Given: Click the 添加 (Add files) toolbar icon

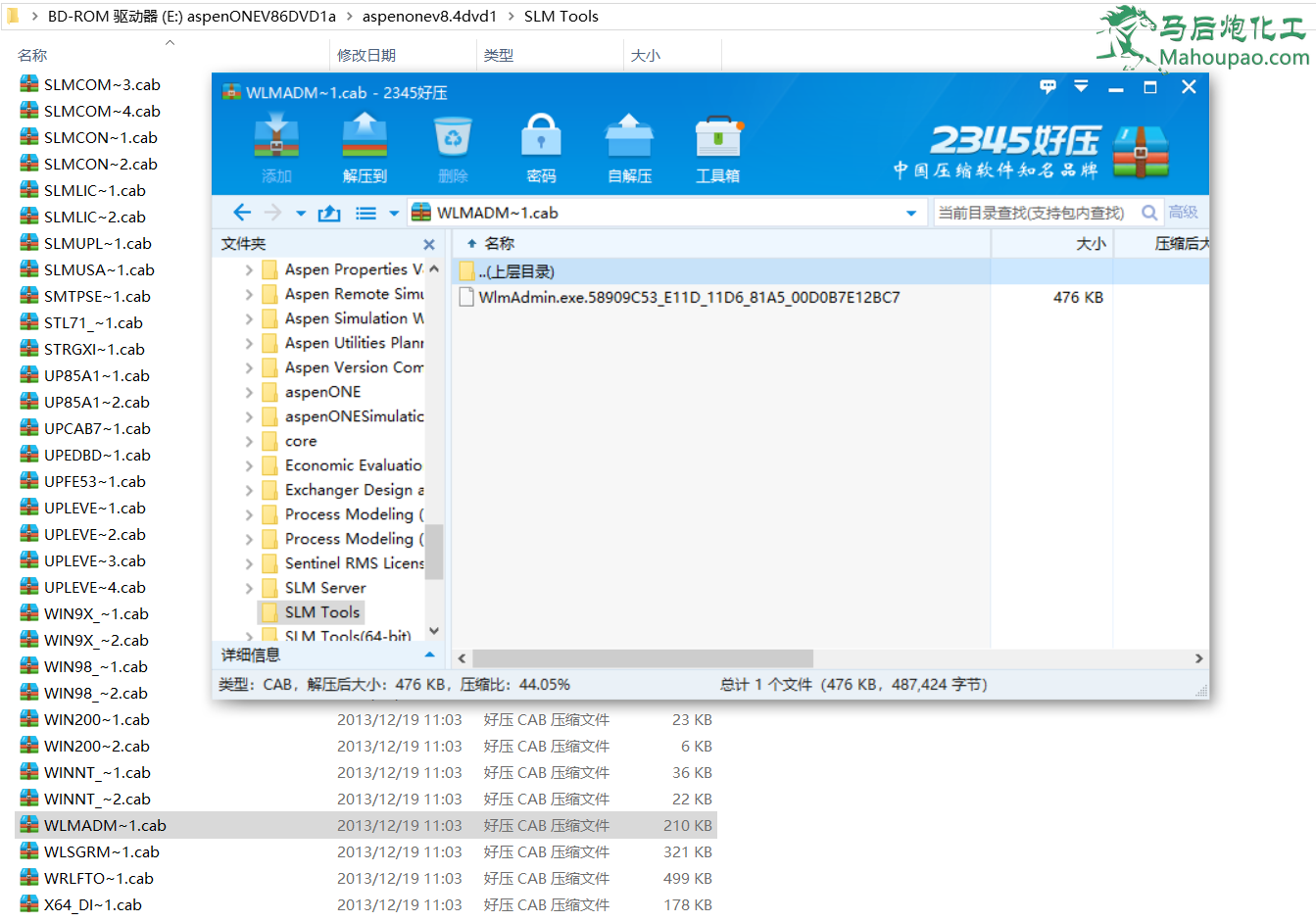Looking at the screenshot, I should [276, 145].
